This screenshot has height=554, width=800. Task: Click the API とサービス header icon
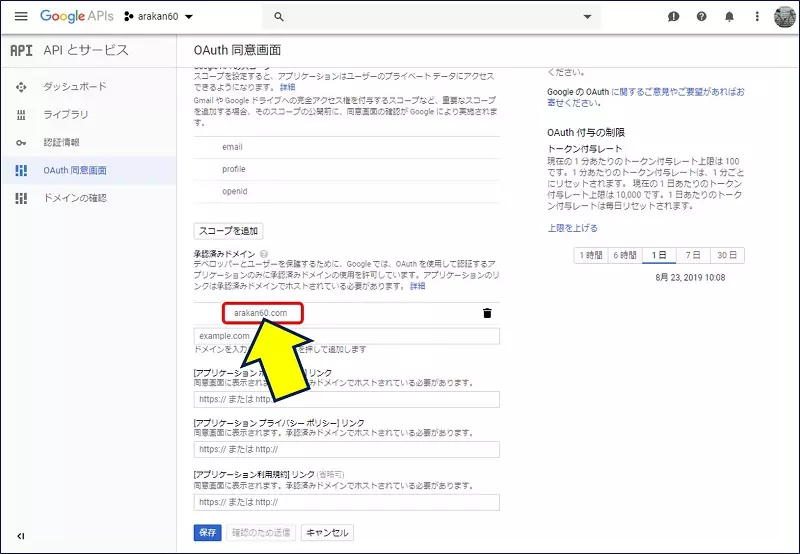(21, 50)
